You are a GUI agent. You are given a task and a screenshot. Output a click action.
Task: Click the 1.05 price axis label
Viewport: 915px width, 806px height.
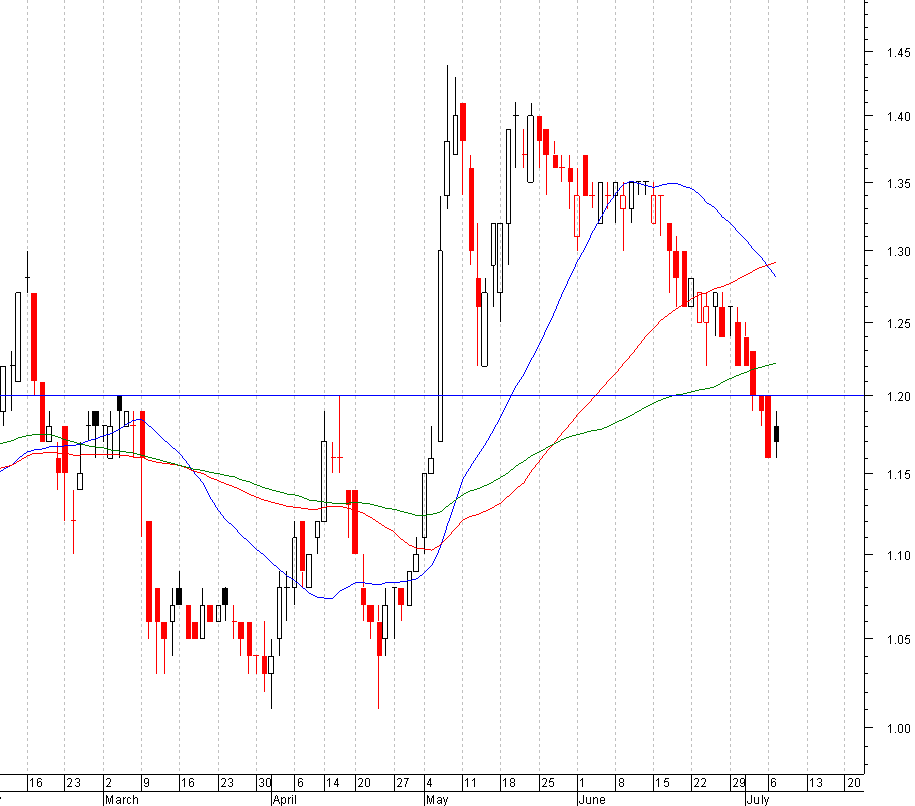[x=898, y=640]
